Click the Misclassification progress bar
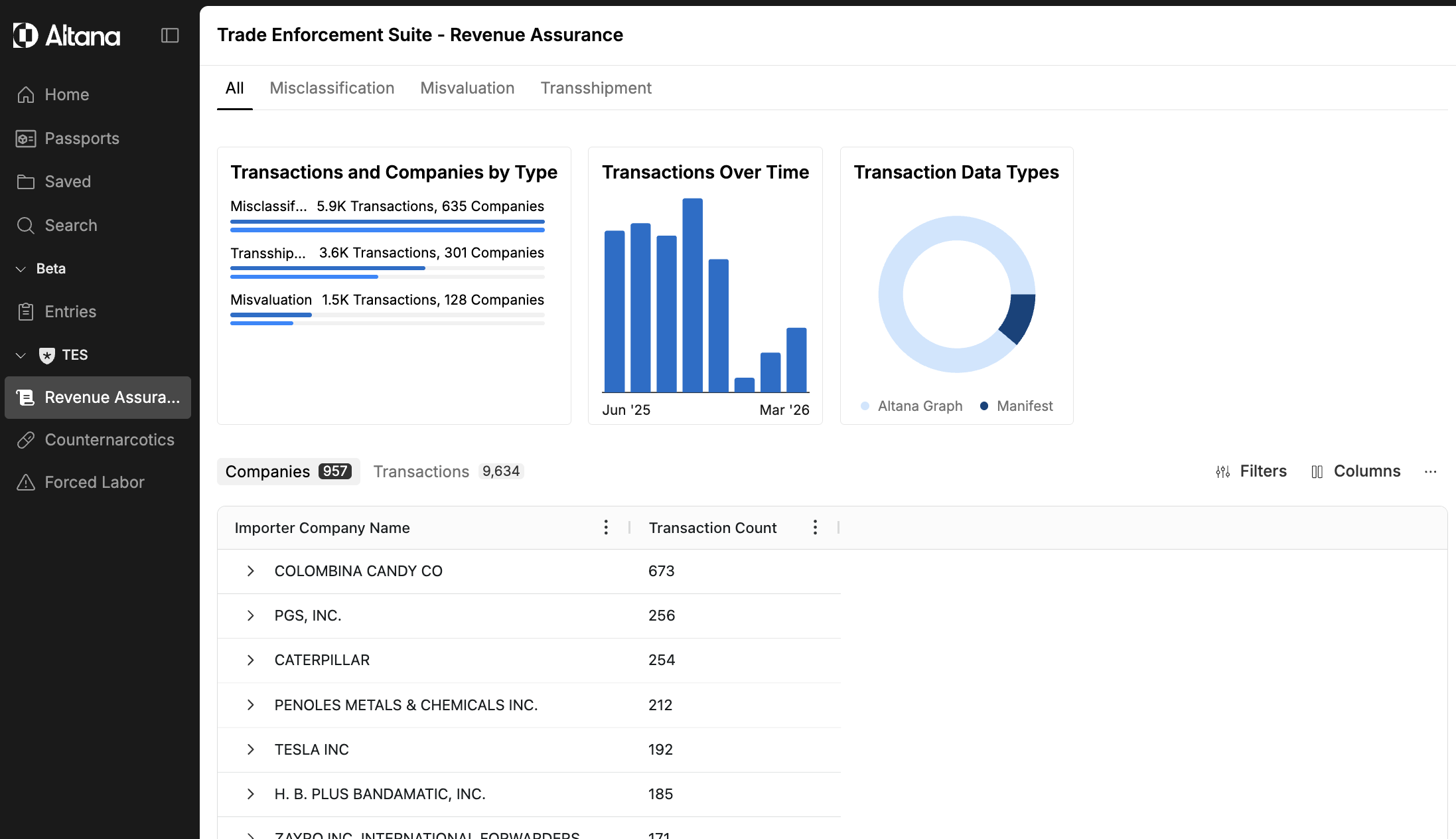This screenshot has height=839, width=1456. [388, 226]
